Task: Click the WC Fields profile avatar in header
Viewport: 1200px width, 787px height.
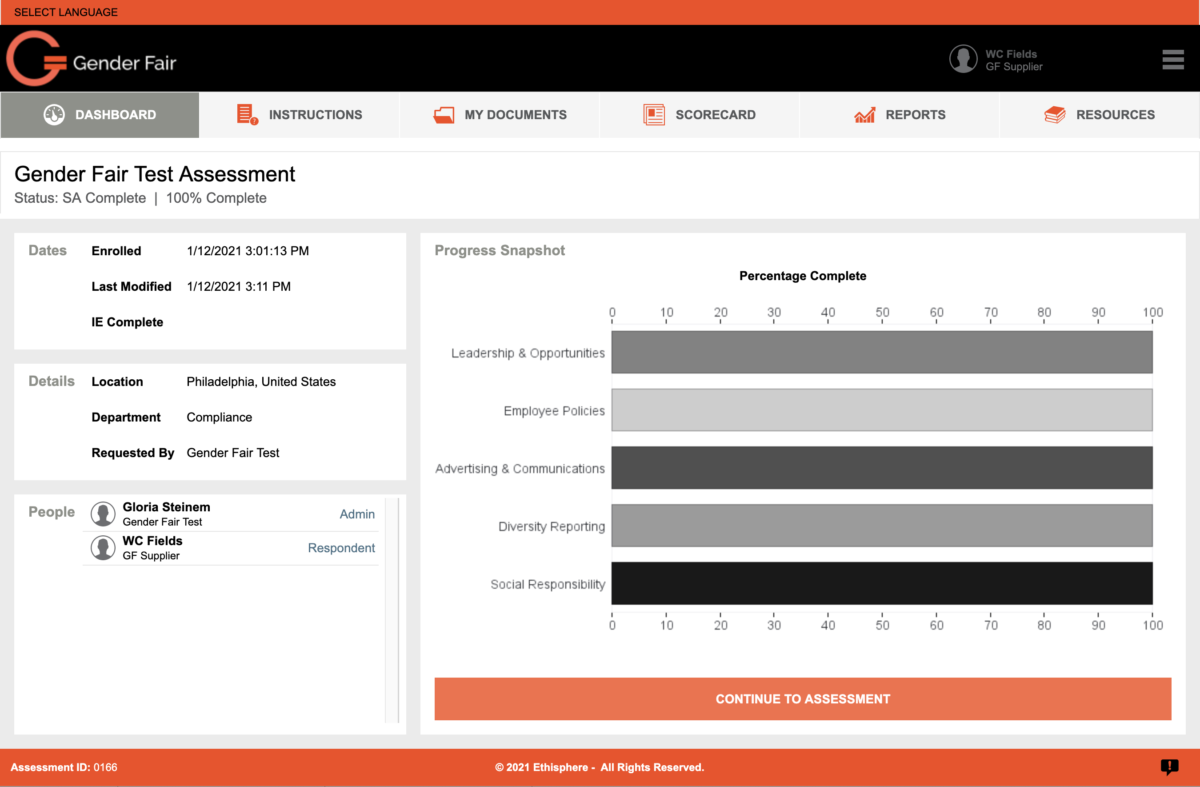Action: [963, 59]
